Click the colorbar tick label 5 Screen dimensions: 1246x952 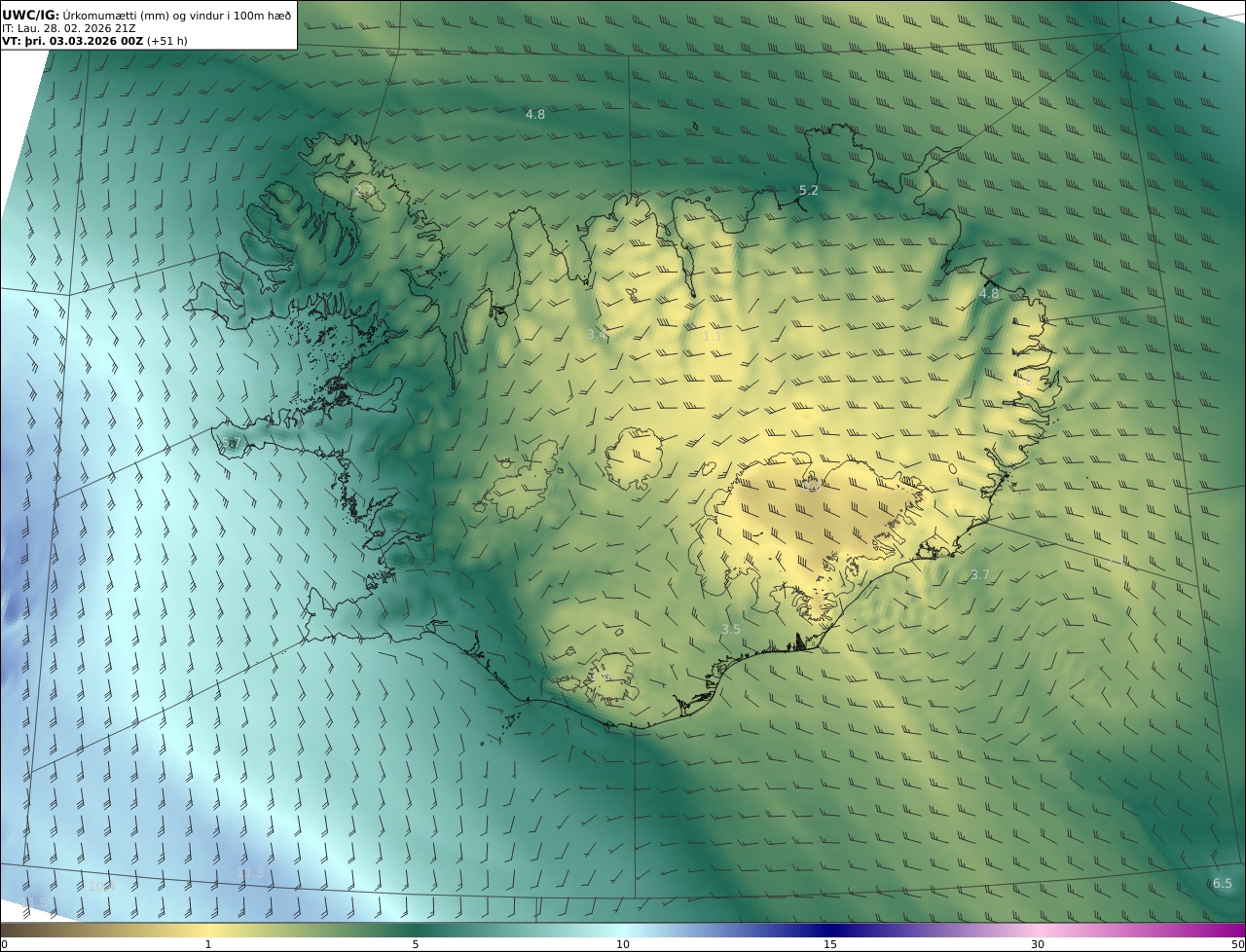(x=416, y=944)
